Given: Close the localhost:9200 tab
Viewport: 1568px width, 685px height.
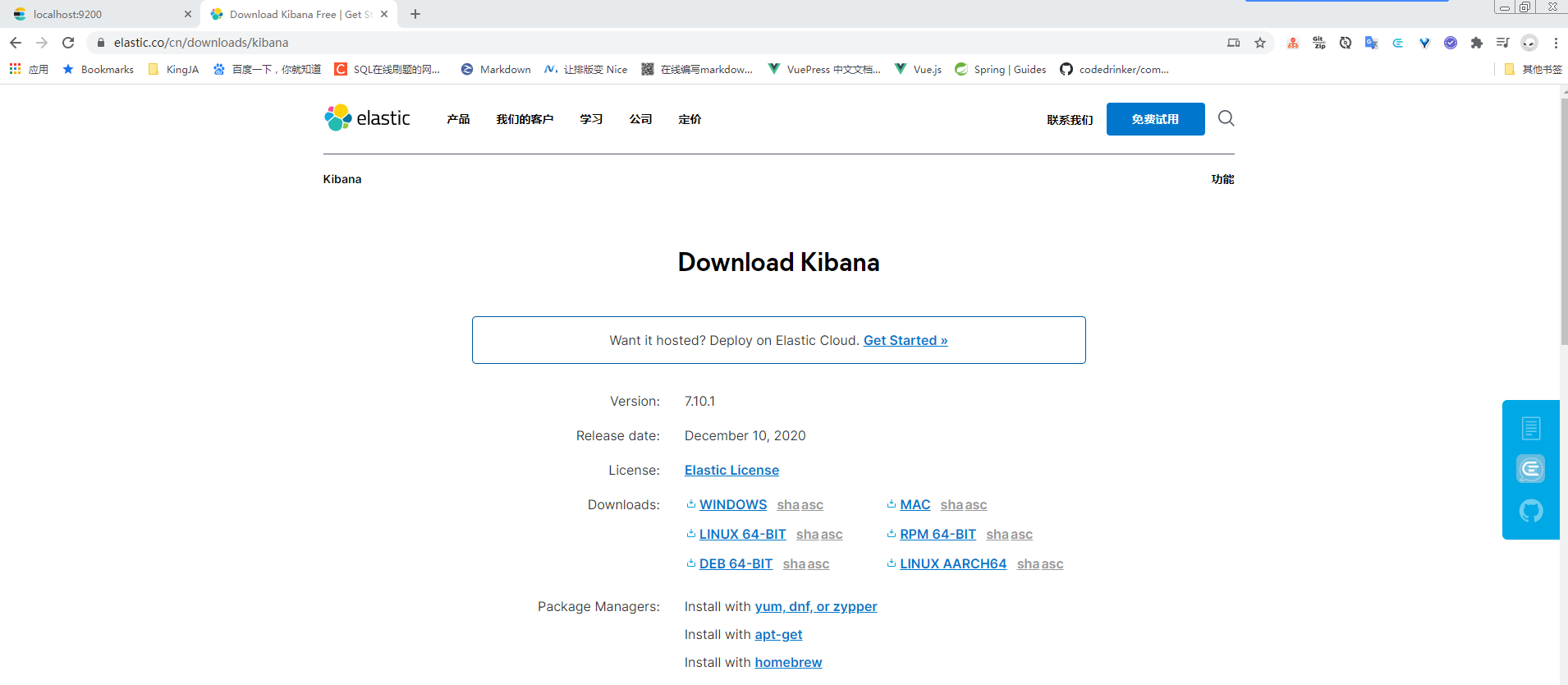Looking at the screenshot, I should point(188,14).
